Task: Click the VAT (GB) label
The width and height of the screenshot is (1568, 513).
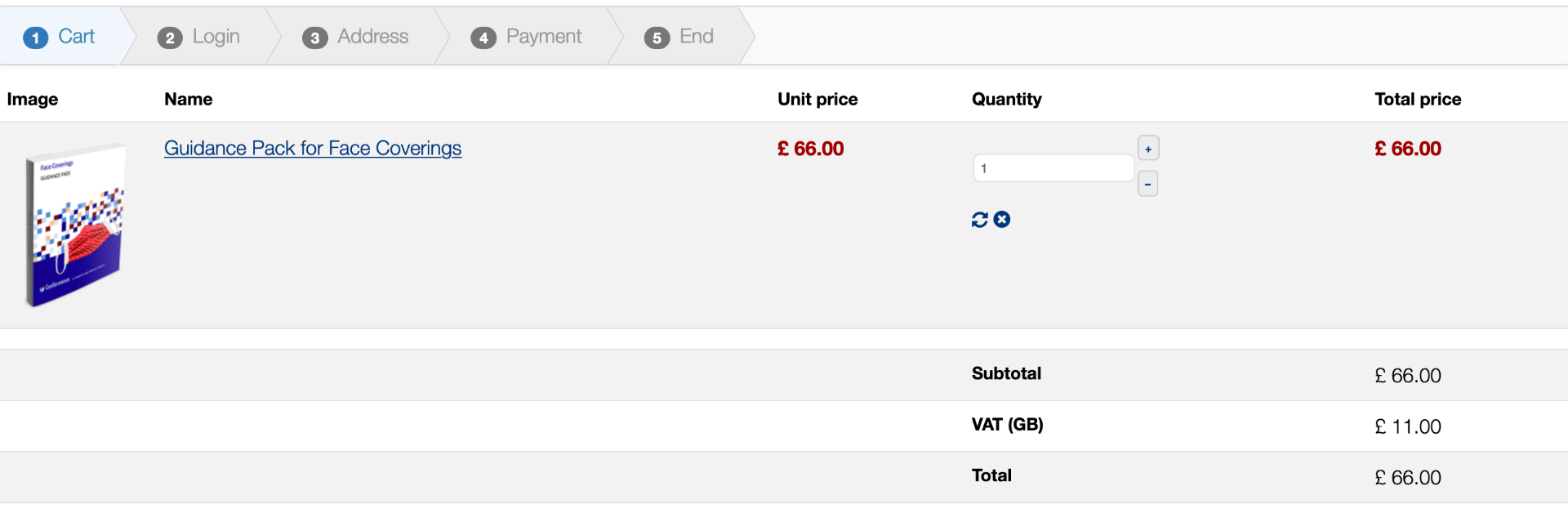Action: coord(1007,425)
